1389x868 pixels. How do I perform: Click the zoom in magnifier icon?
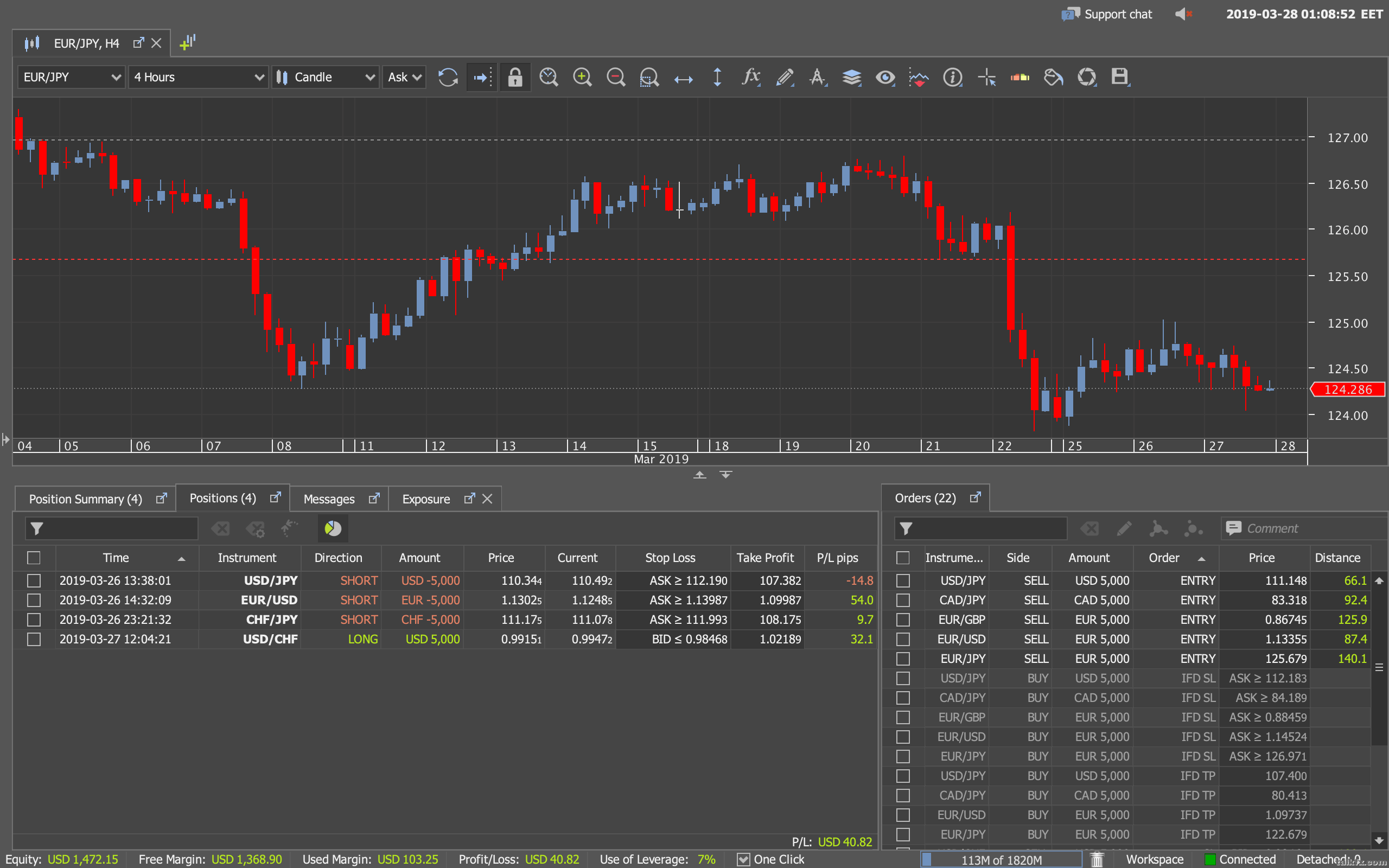[x=582, y=77]
